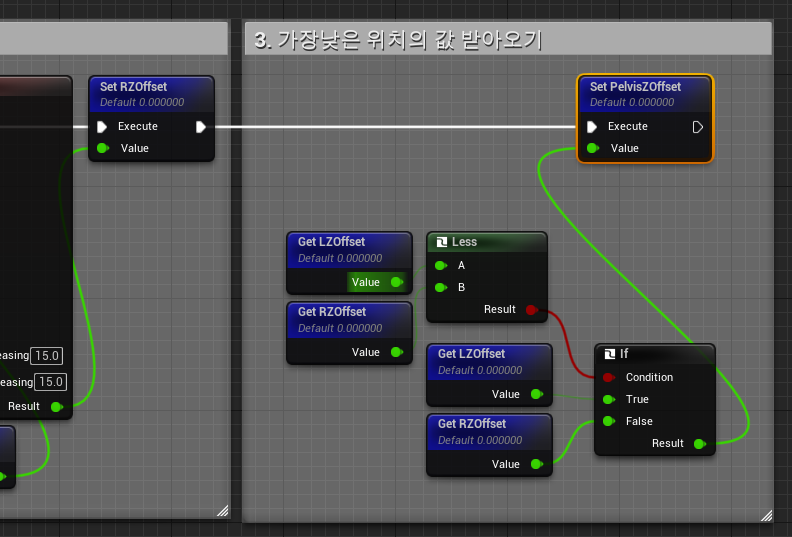Select the If node header
Image resolution: width=792 pixels, height=537 pixels.
coord(655,354)
